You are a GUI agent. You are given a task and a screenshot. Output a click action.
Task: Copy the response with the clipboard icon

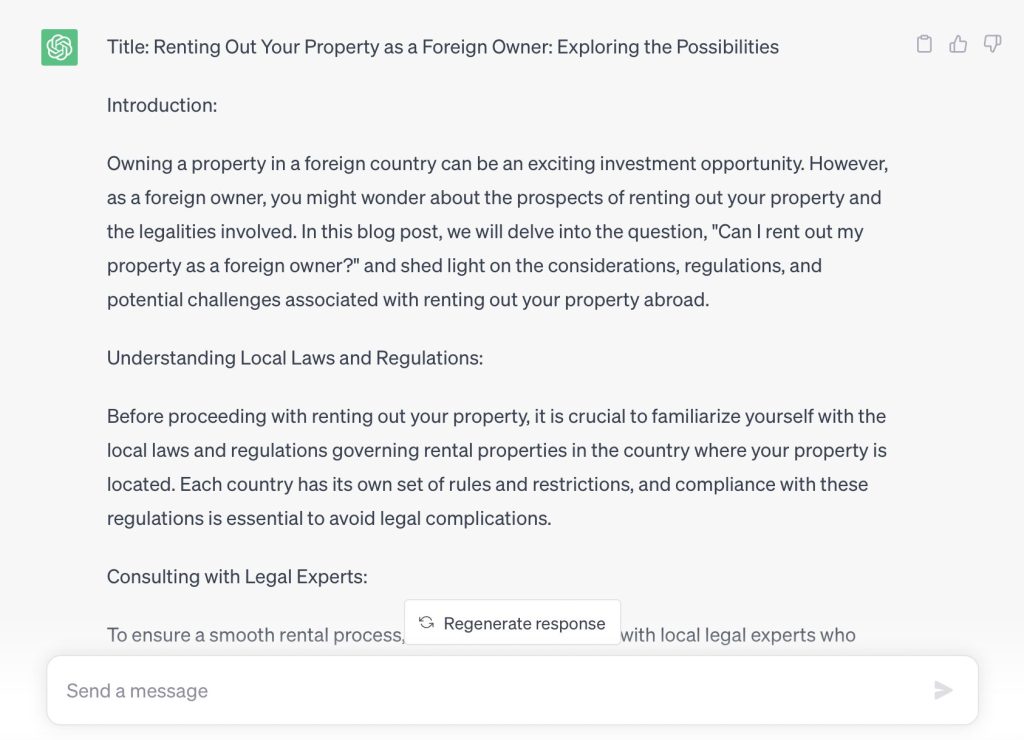(x=924, y=44)
